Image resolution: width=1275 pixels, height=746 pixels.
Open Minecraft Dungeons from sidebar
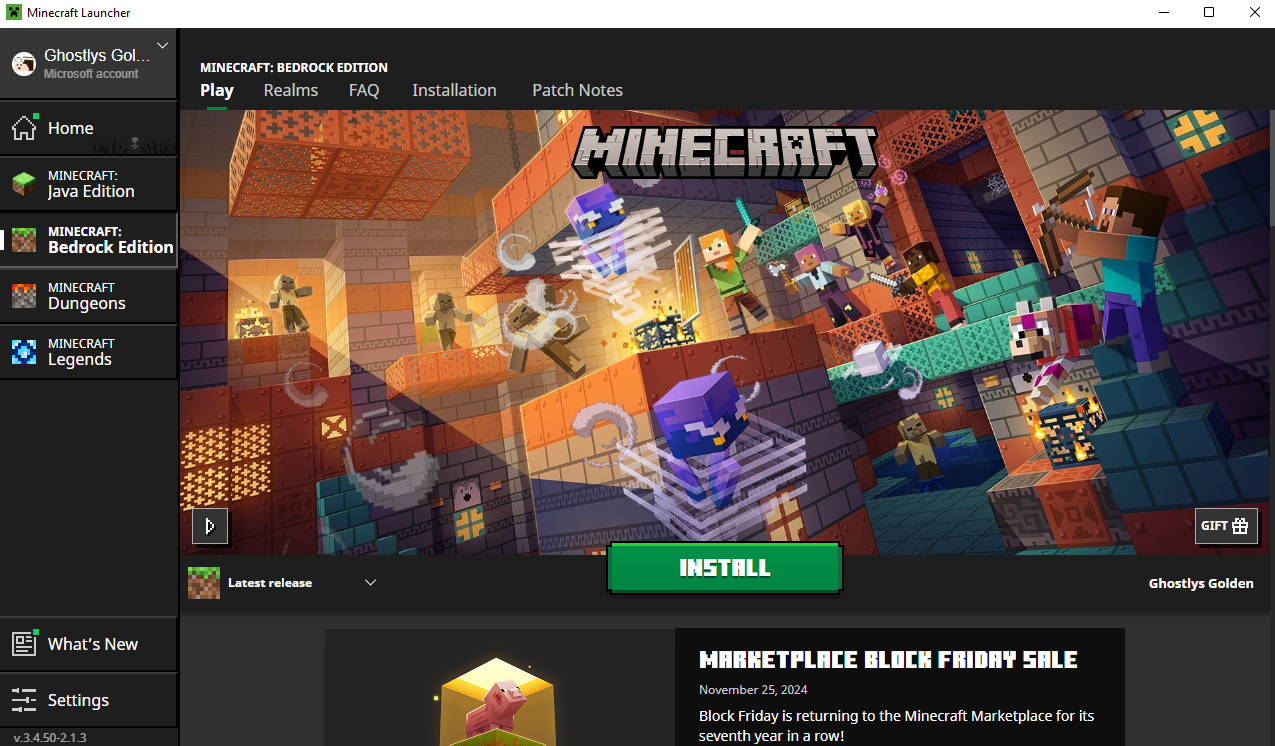tap(89, 296)
